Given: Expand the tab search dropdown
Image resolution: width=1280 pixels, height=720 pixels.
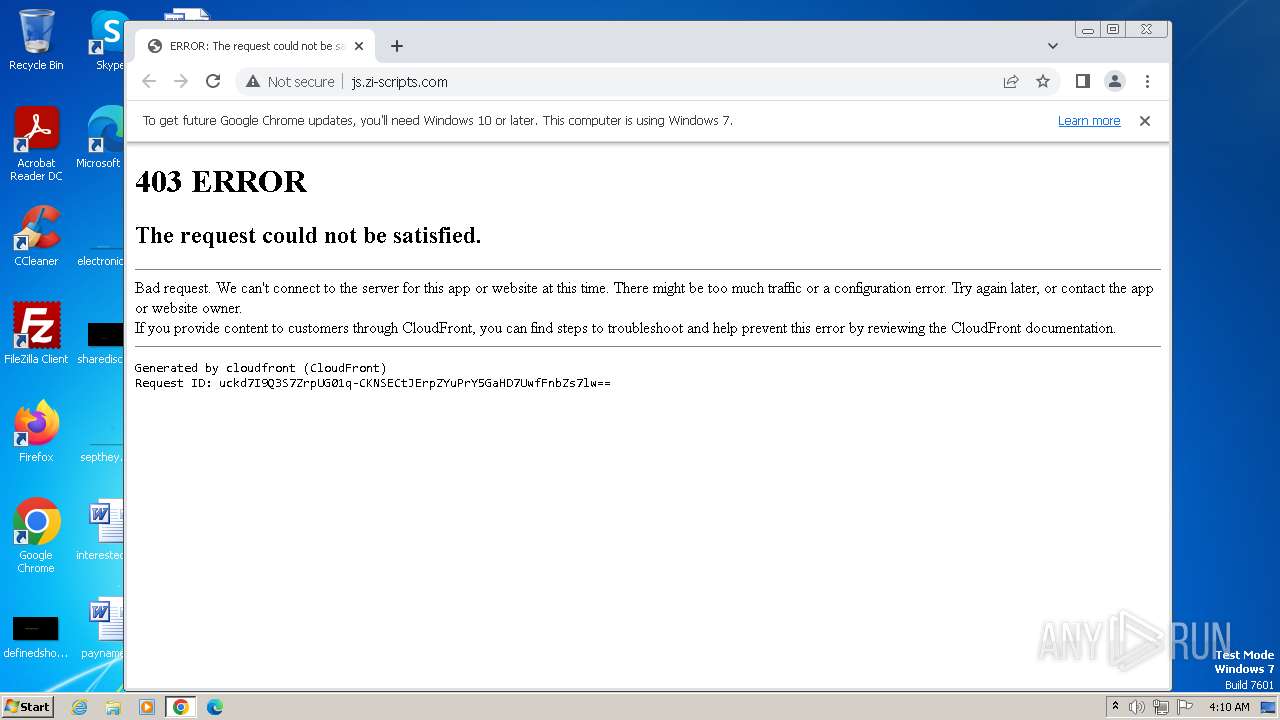Looking at the screenshot, I should pos(1053,46).
